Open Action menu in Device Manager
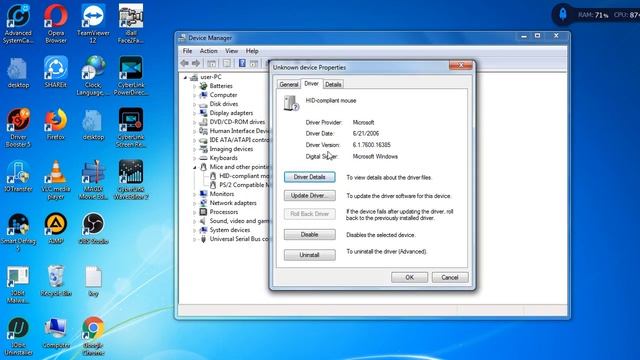 208,51
